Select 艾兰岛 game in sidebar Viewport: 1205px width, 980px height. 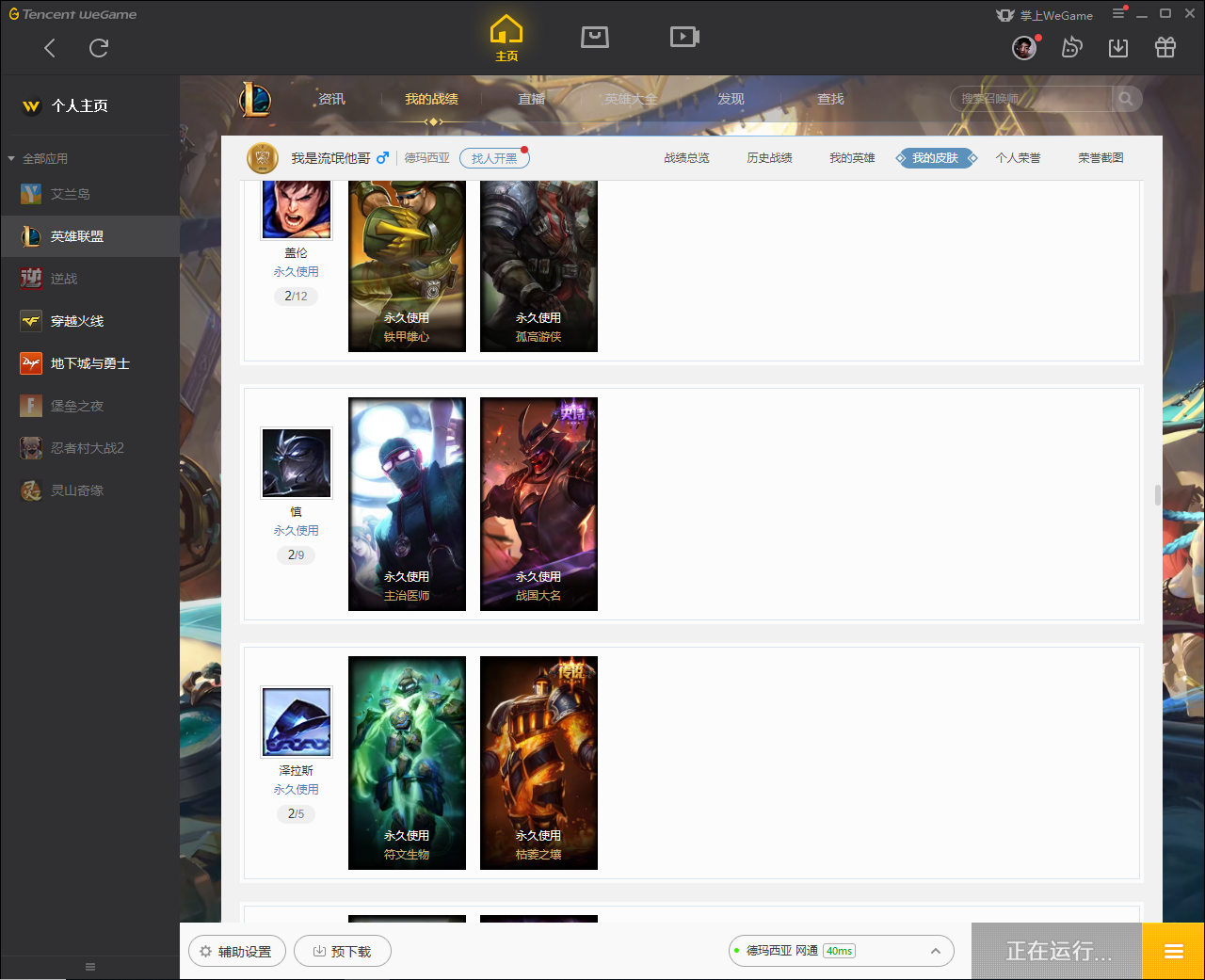coord(89,194)
